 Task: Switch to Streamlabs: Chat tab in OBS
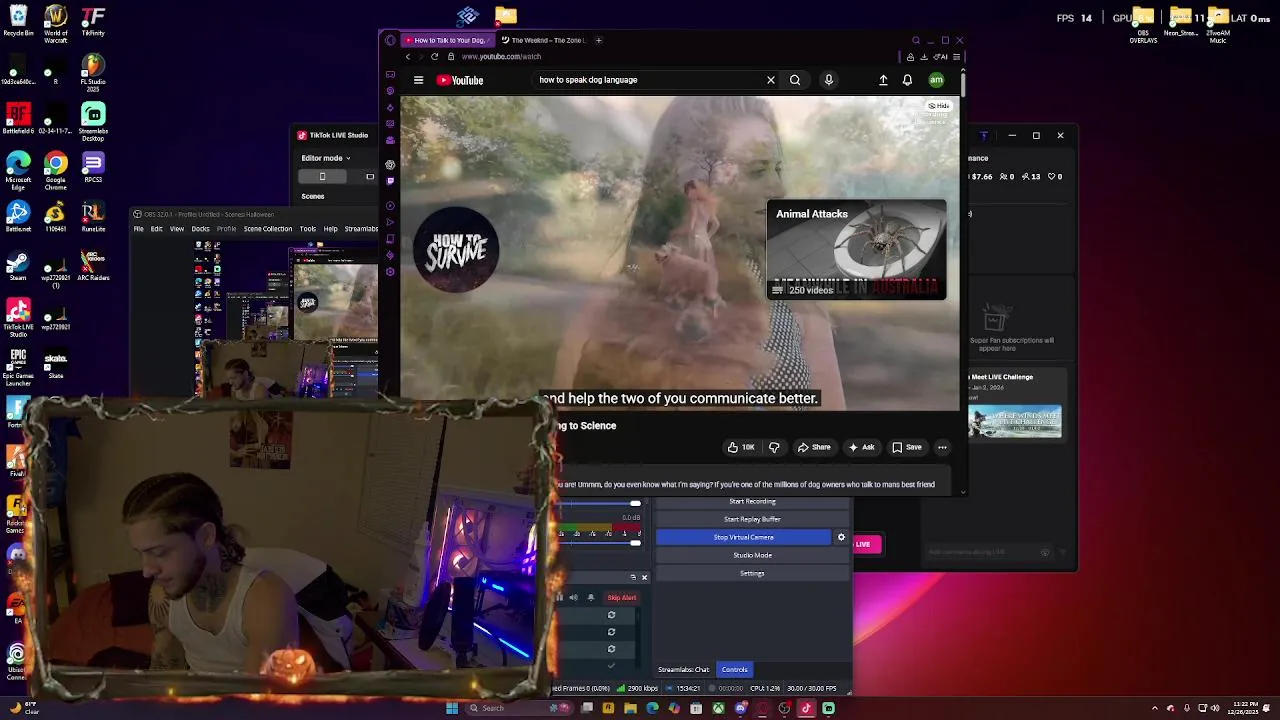pyautogui.click(x=684, y=670)
